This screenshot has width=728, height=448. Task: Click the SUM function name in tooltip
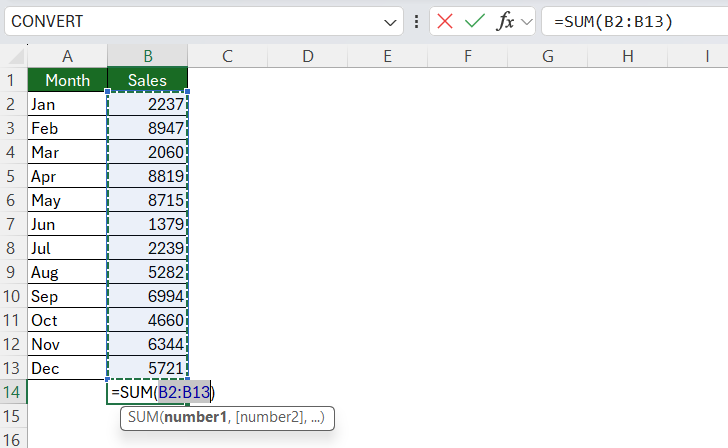pyautogui.click(x=143, y=417)
